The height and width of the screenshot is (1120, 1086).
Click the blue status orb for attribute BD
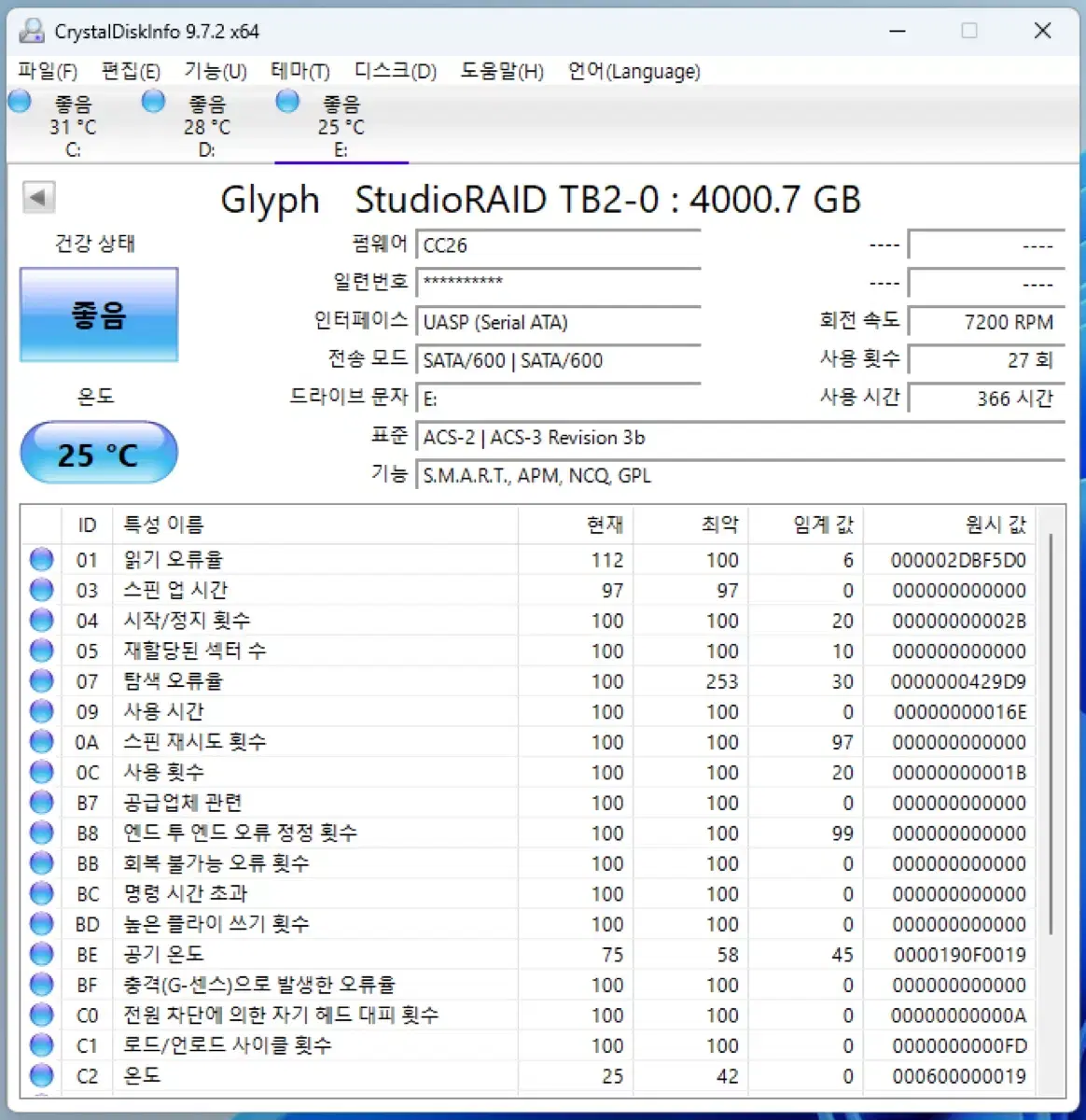click(x=41, y=924)
